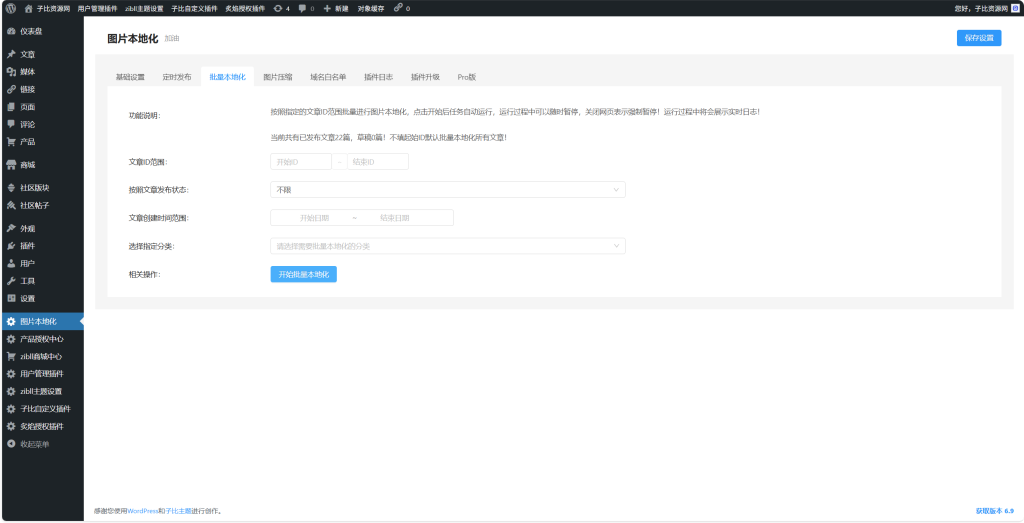Open 仪表盘 dashboard in sidebar
This screenshot has height=523, width=1024.
pos(30,31)
